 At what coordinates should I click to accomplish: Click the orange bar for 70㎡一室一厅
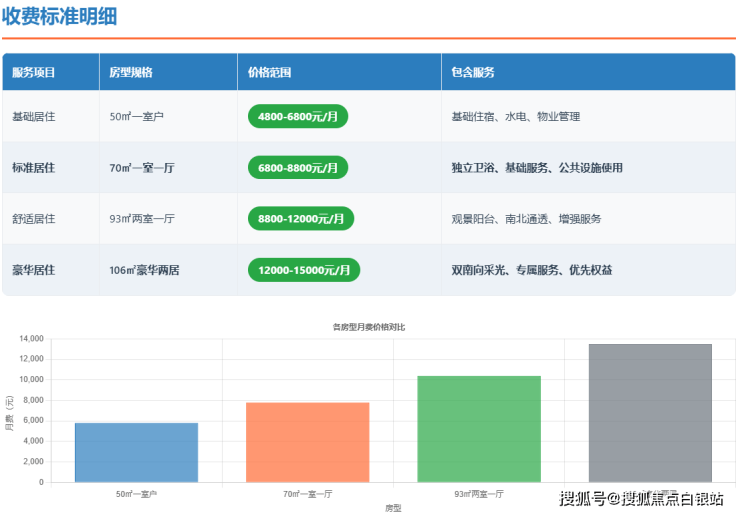pyautogui.click(x=307, y=442)
